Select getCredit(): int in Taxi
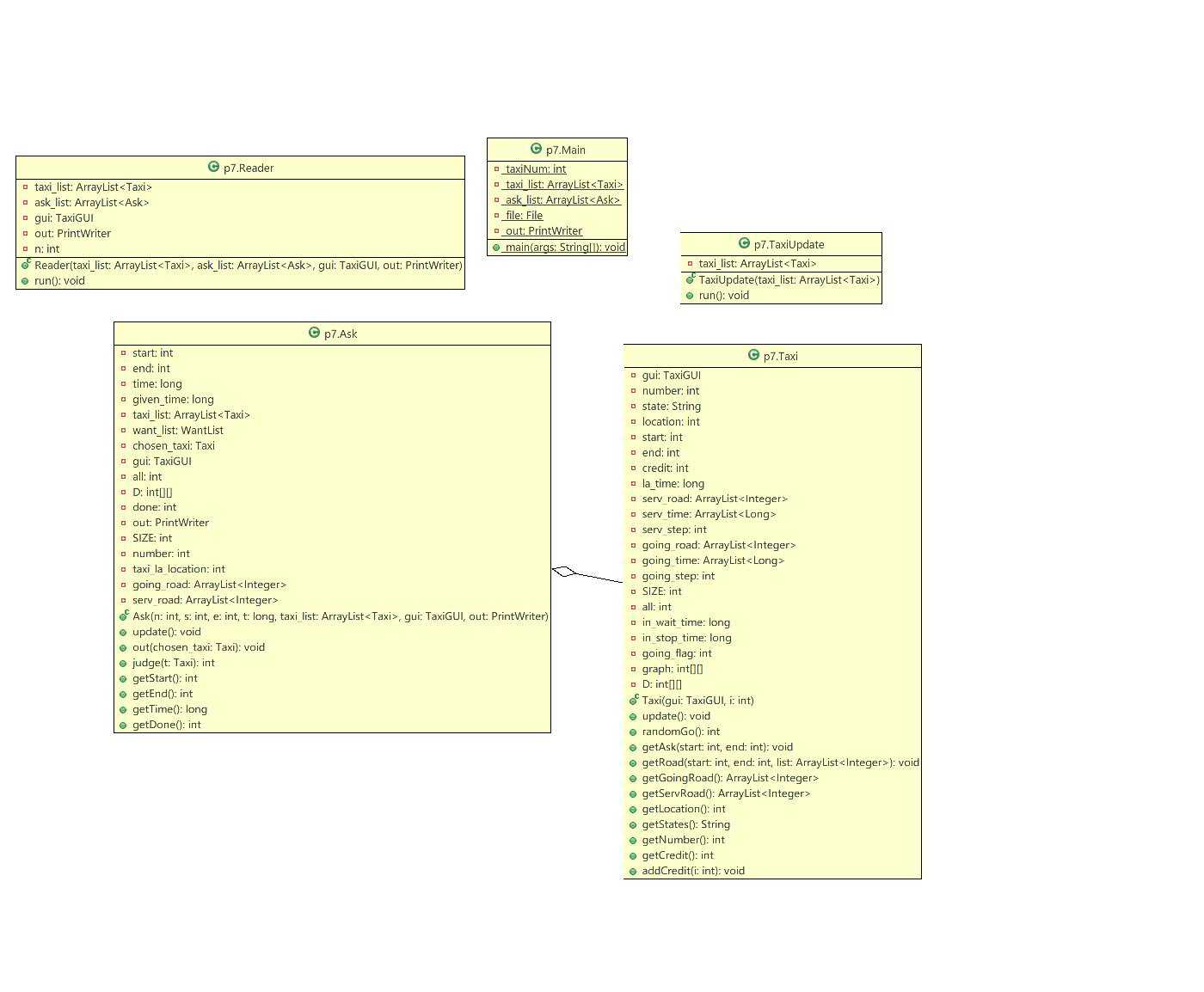 point(678,856)
